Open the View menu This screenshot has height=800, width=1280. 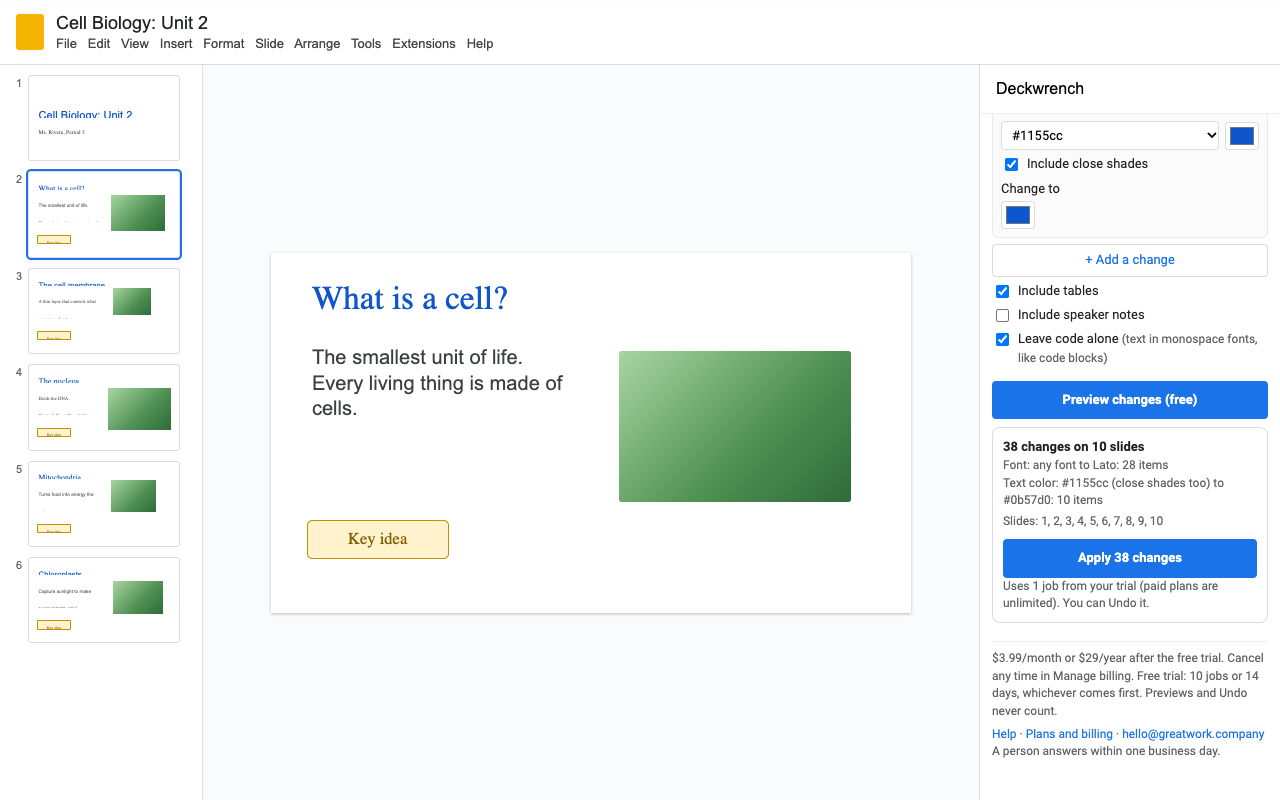tap(135, 44)
